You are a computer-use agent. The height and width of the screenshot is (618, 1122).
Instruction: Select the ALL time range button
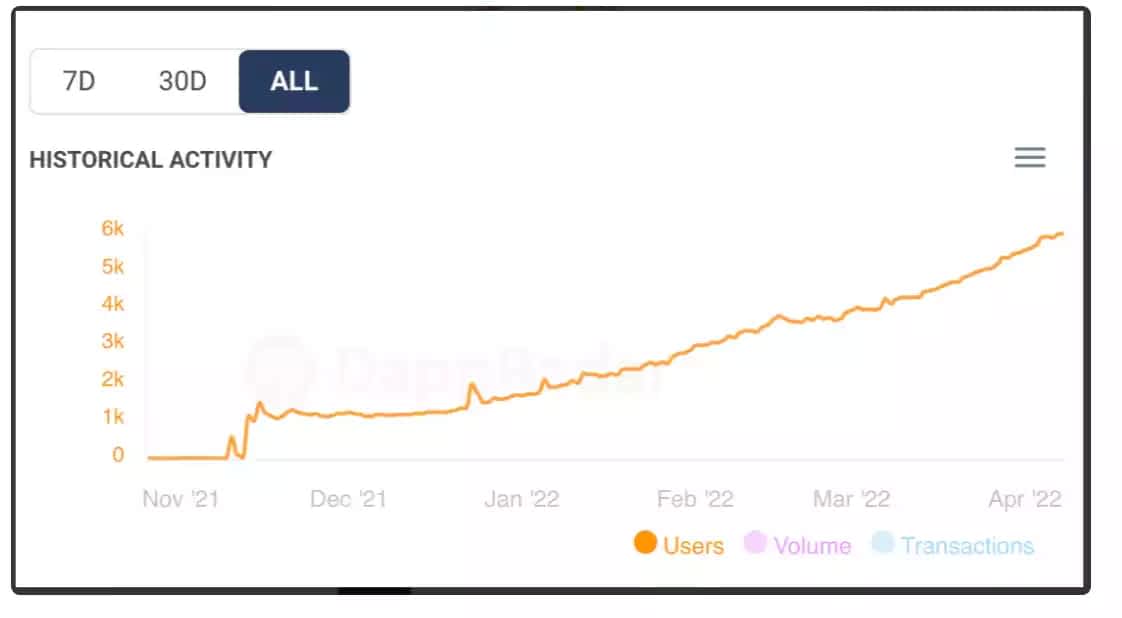[294, 81]
